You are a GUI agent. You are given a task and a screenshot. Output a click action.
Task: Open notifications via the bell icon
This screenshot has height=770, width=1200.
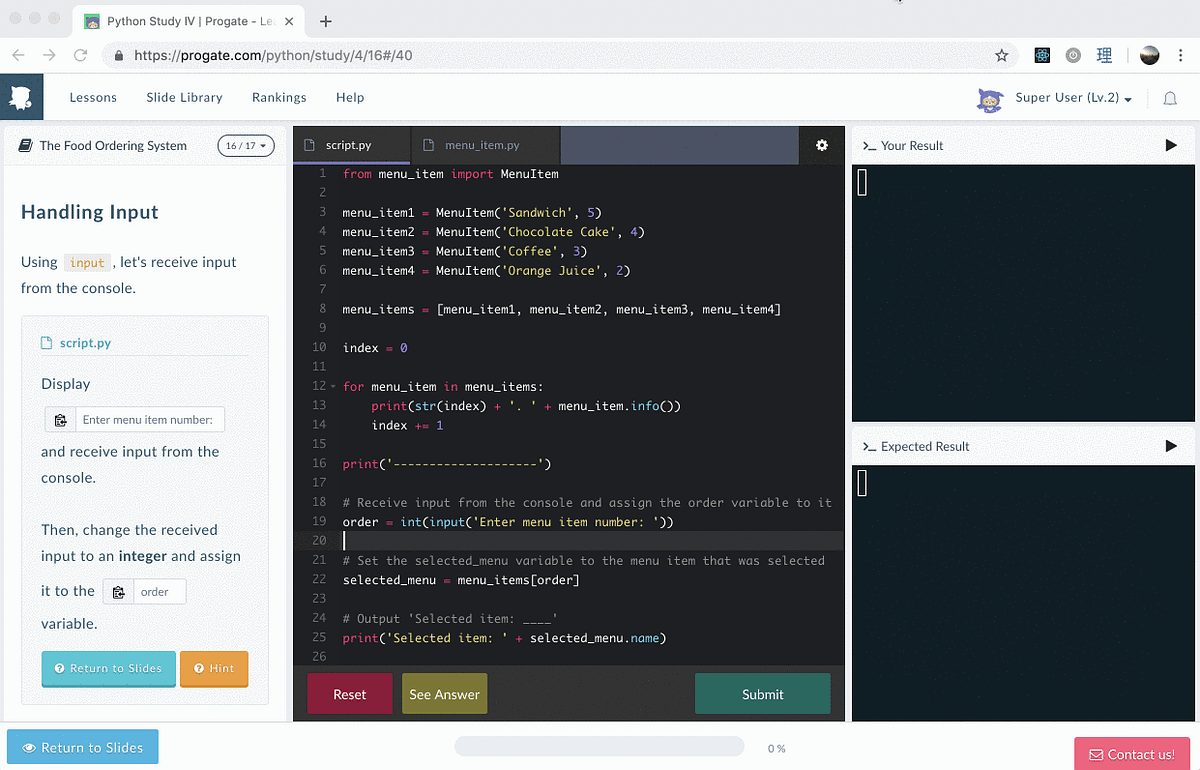coord(1168,96)
